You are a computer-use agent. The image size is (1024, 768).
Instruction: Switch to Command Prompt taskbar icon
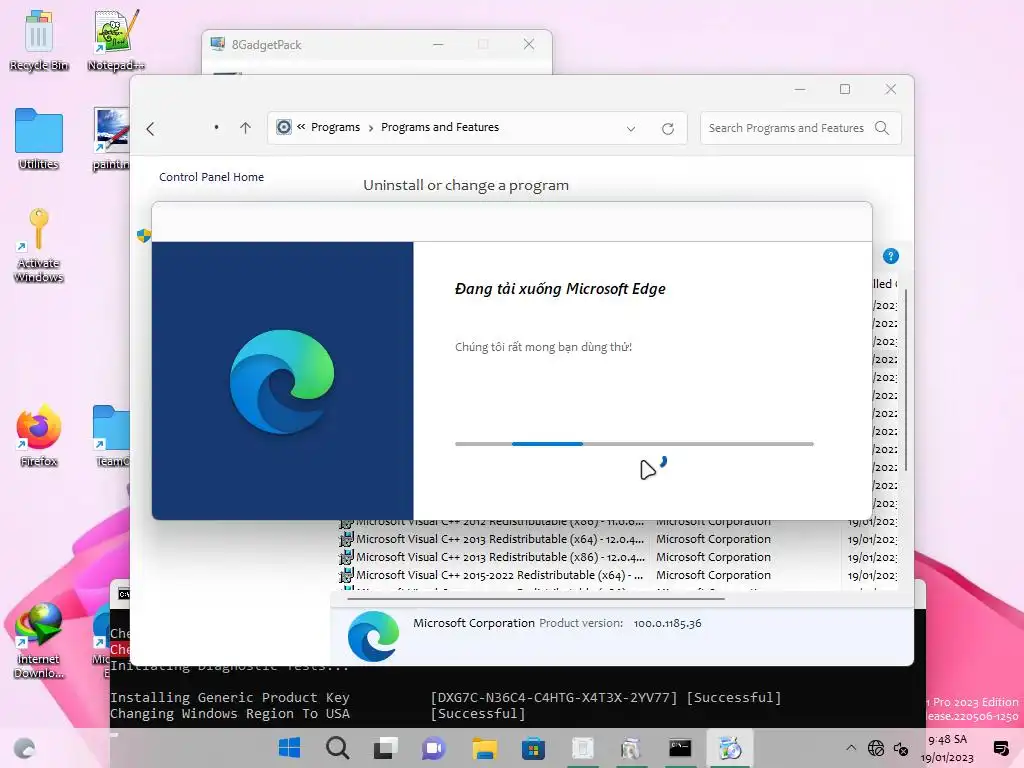point(680,748)
